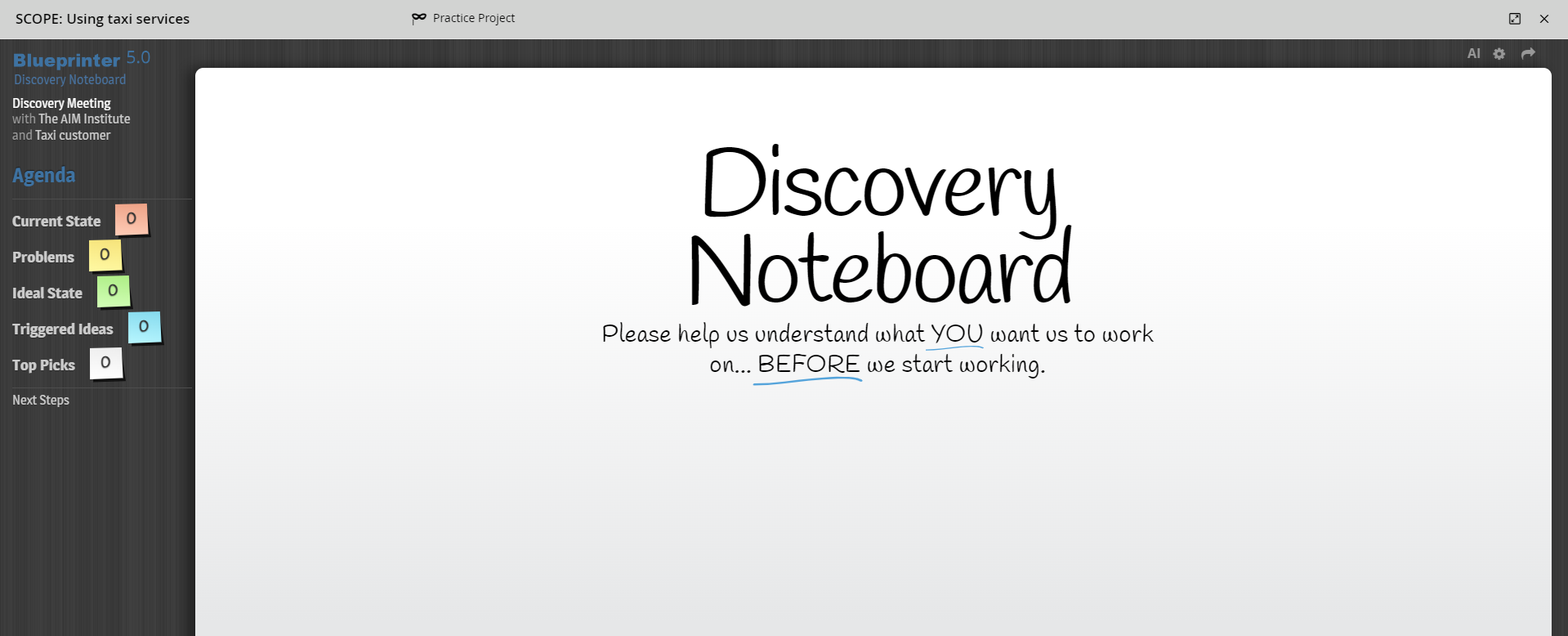Click 'and Taxi customer' text

[x=61, y=136]
